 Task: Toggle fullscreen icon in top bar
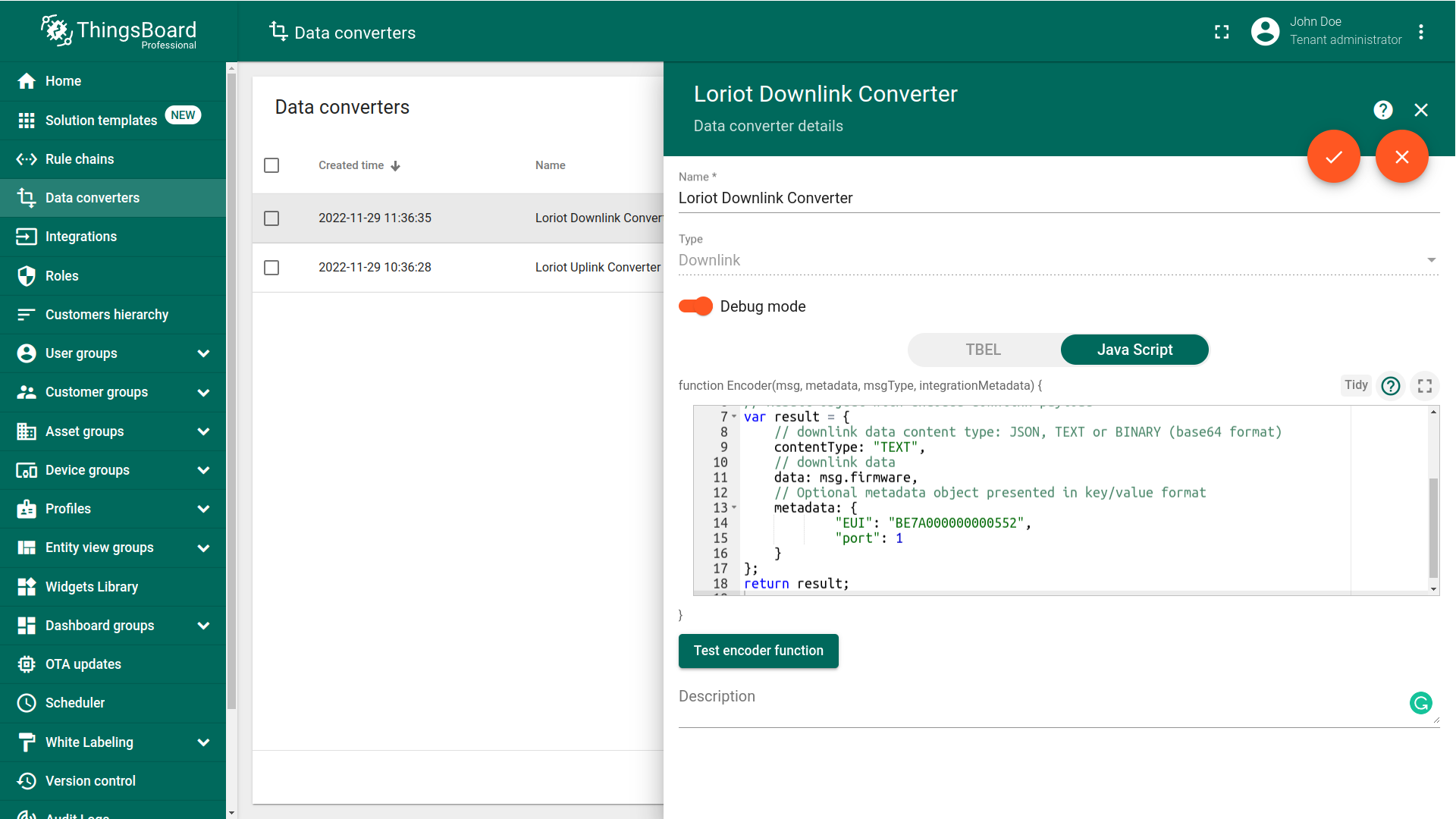1222,32
